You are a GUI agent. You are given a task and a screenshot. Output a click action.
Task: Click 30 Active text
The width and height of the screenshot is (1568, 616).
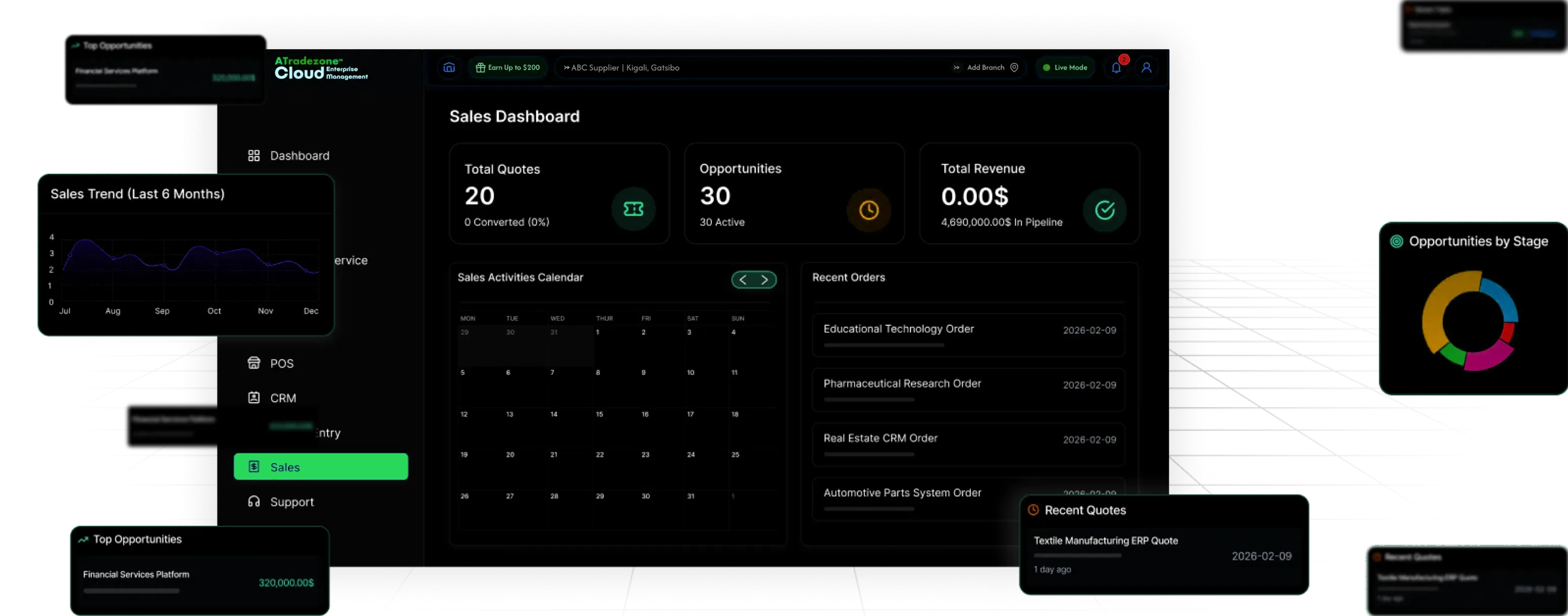pos(722,222)
